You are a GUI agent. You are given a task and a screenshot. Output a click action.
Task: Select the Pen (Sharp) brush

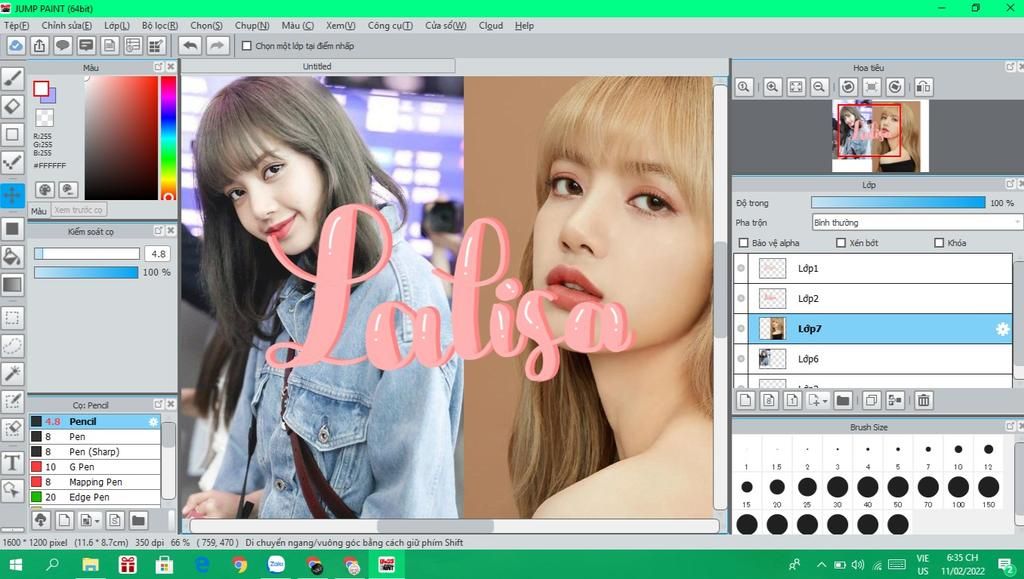pyautogui.click(x=95, y=452)
